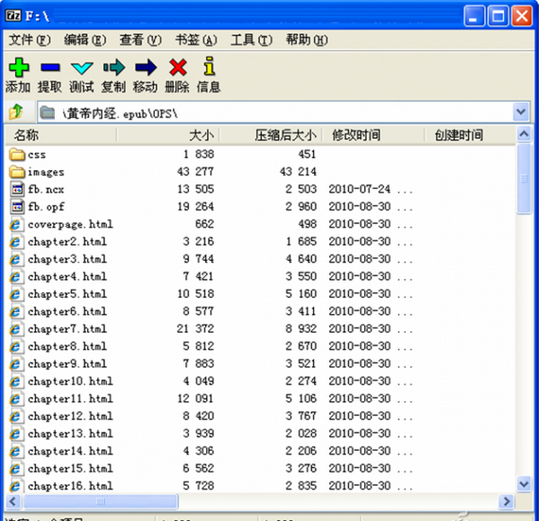Screen dimensions: 539x521
Task: Select the chapter14.html file name
Action: click(70, 451)
